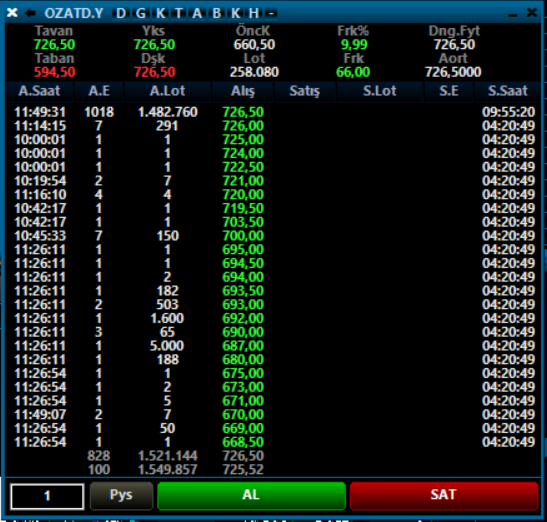
Task: Select the bid price 690,00
Action: point(243,332)
